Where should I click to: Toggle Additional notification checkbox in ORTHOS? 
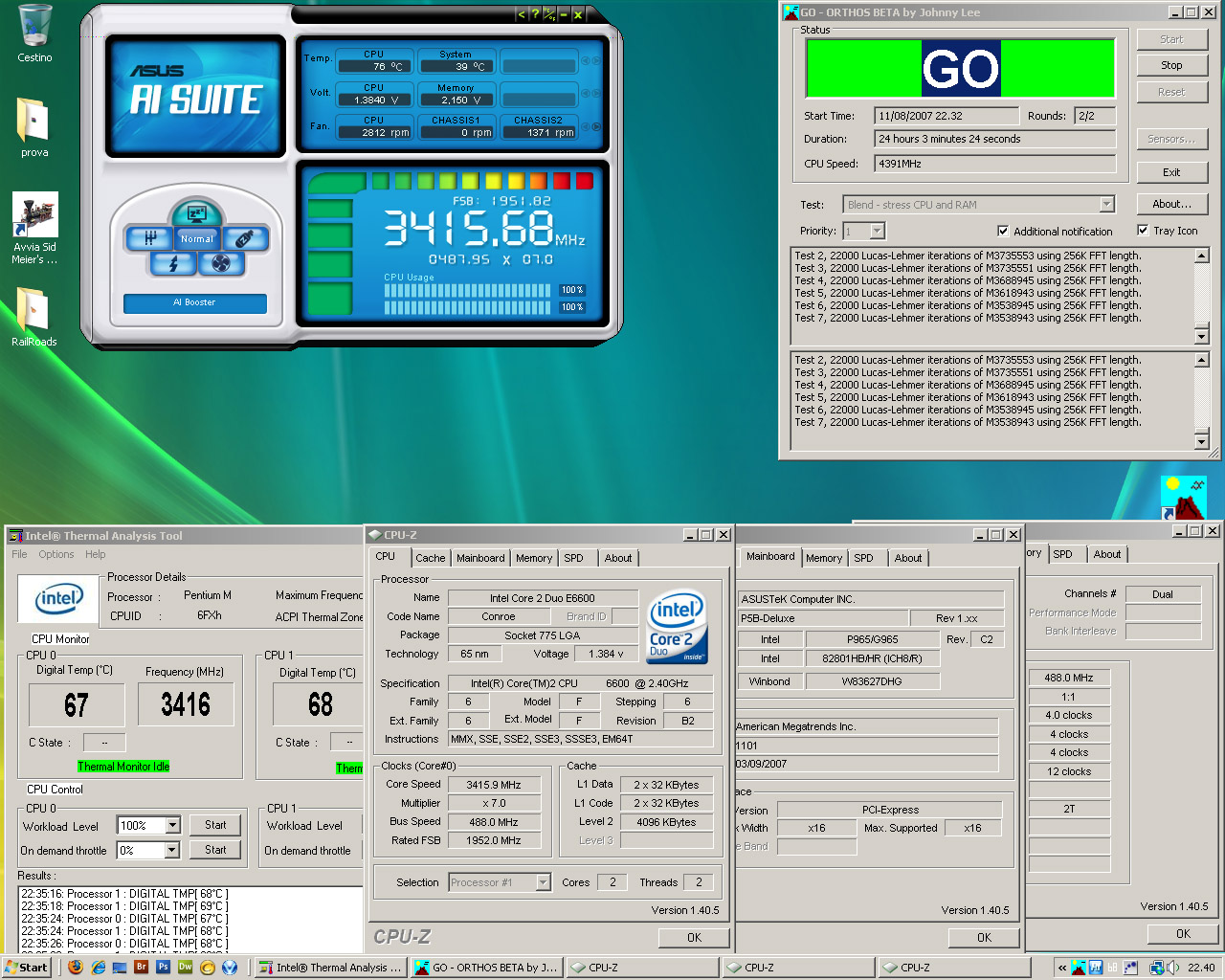pyautogui.click(x=1003, y=231)
